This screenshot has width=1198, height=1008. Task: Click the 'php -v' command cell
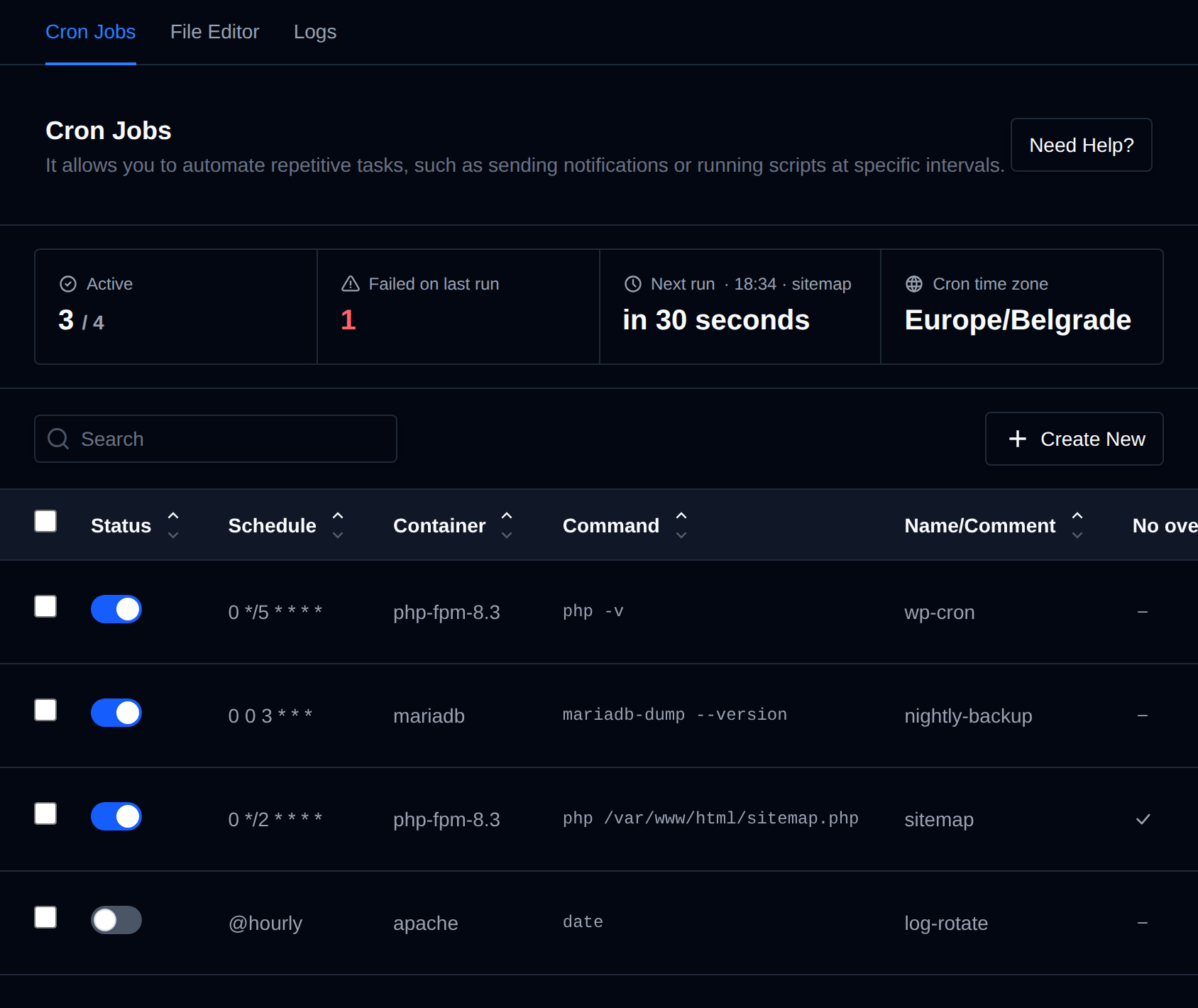593,611
